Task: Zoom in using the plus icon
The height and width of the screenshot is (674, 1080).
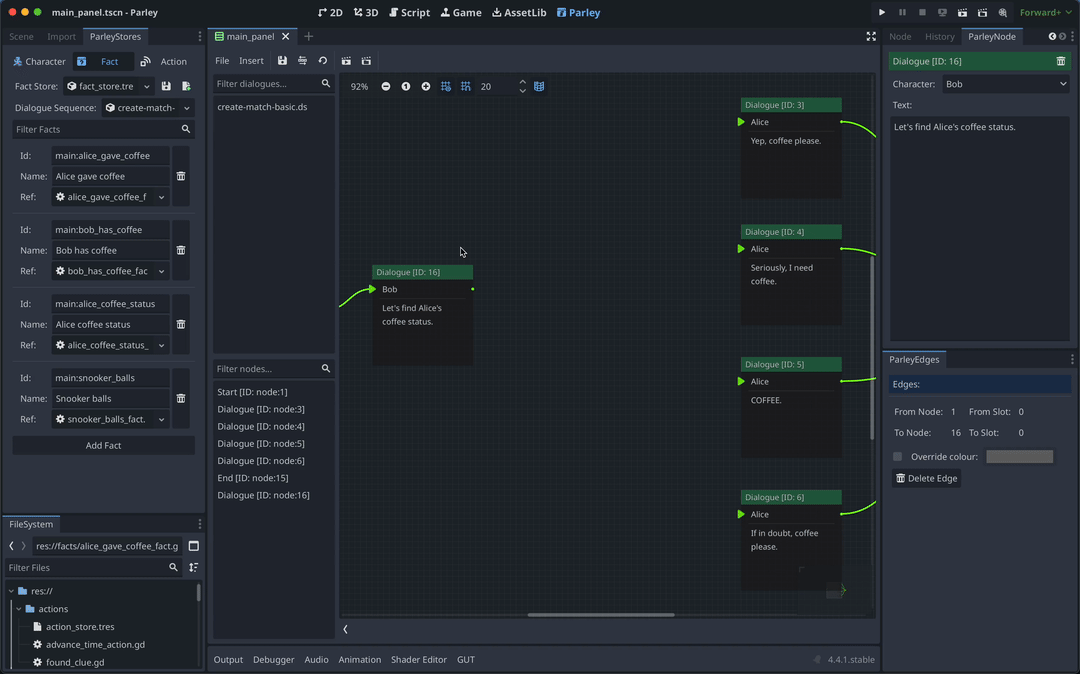Action: [x=426, y=87]
